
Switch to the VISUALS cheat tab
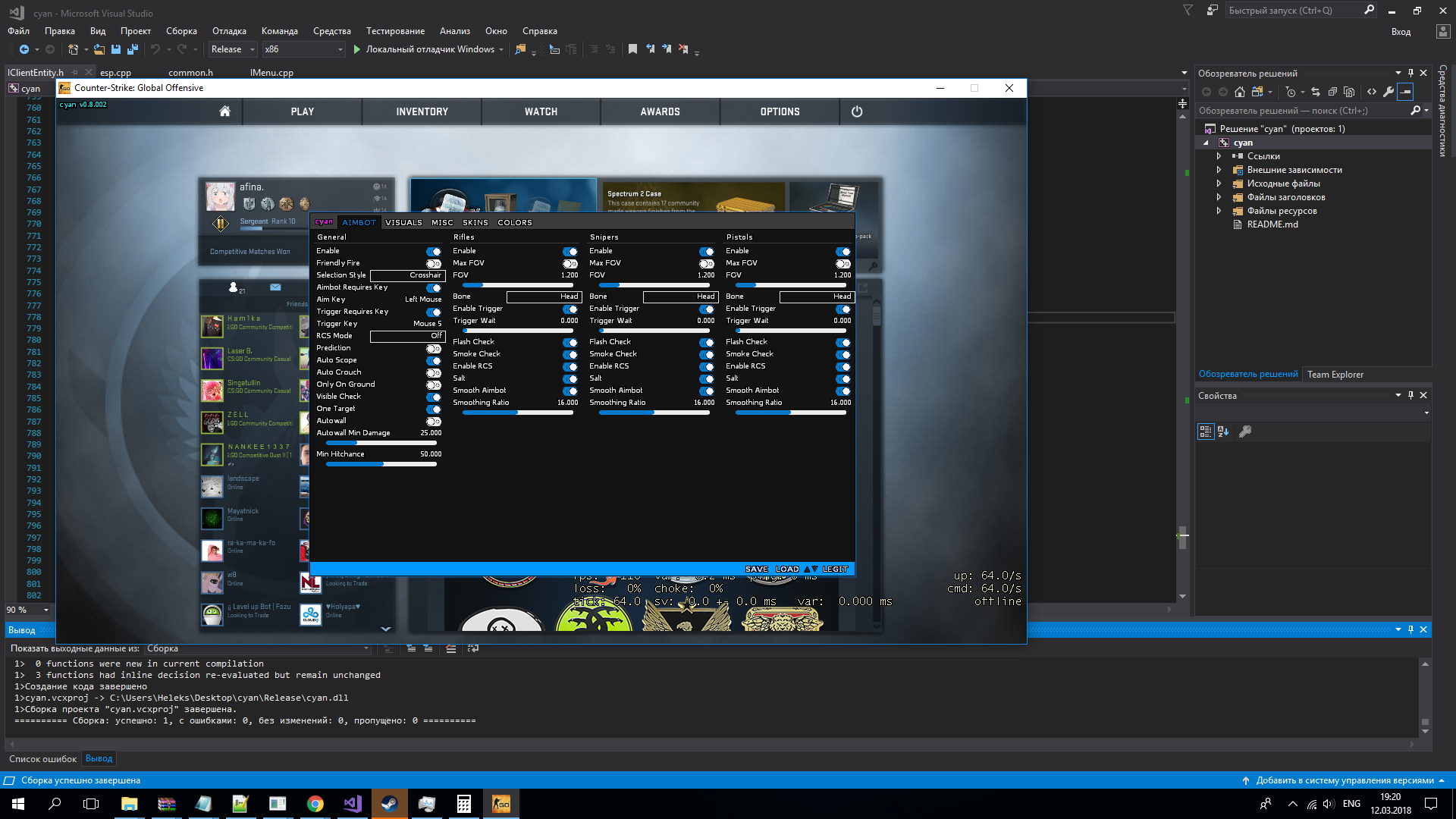click(403, 222)
